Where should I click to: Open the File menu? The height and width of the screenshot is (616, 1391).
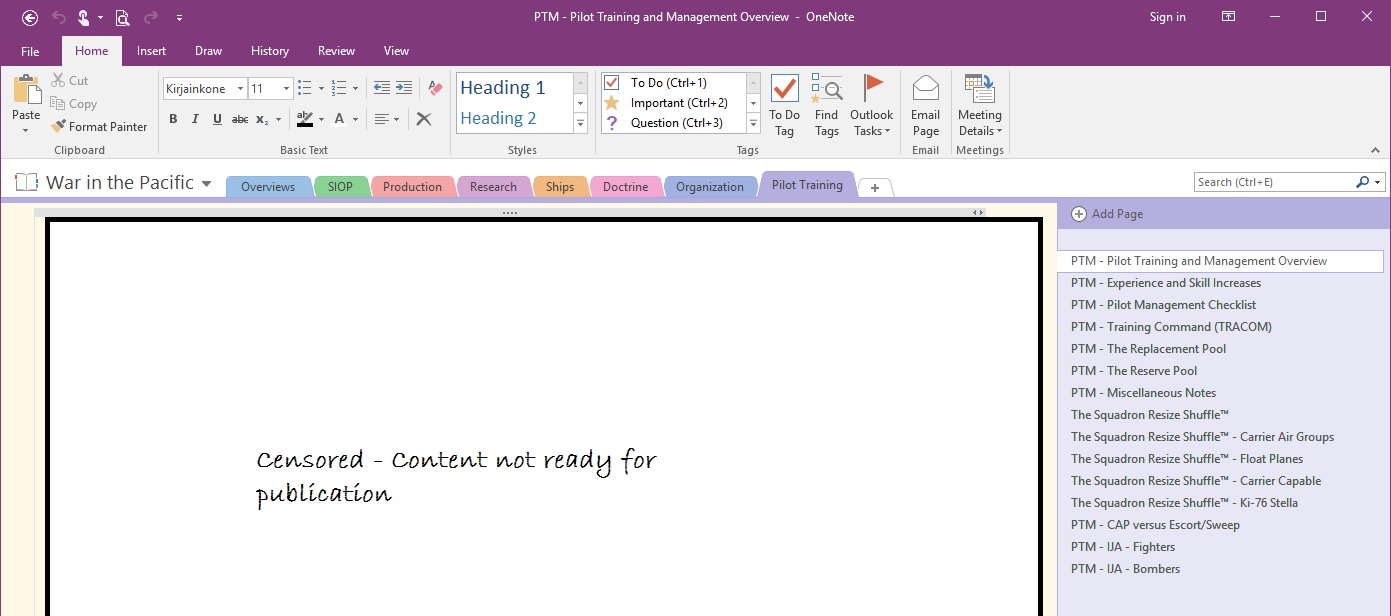[x=30, y=51]
